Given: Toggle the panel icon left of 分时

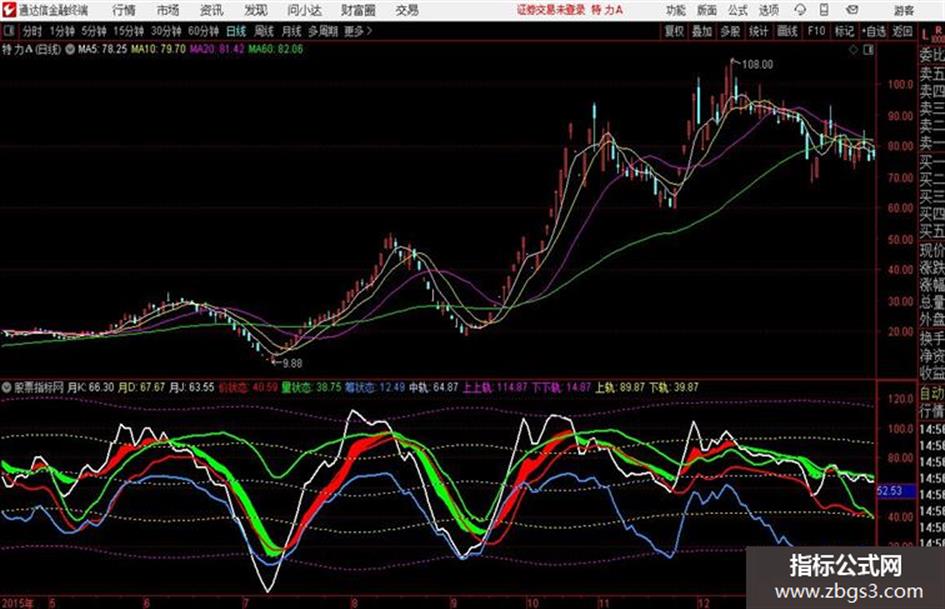Looking at the screenshot, I should pos(8,31).
